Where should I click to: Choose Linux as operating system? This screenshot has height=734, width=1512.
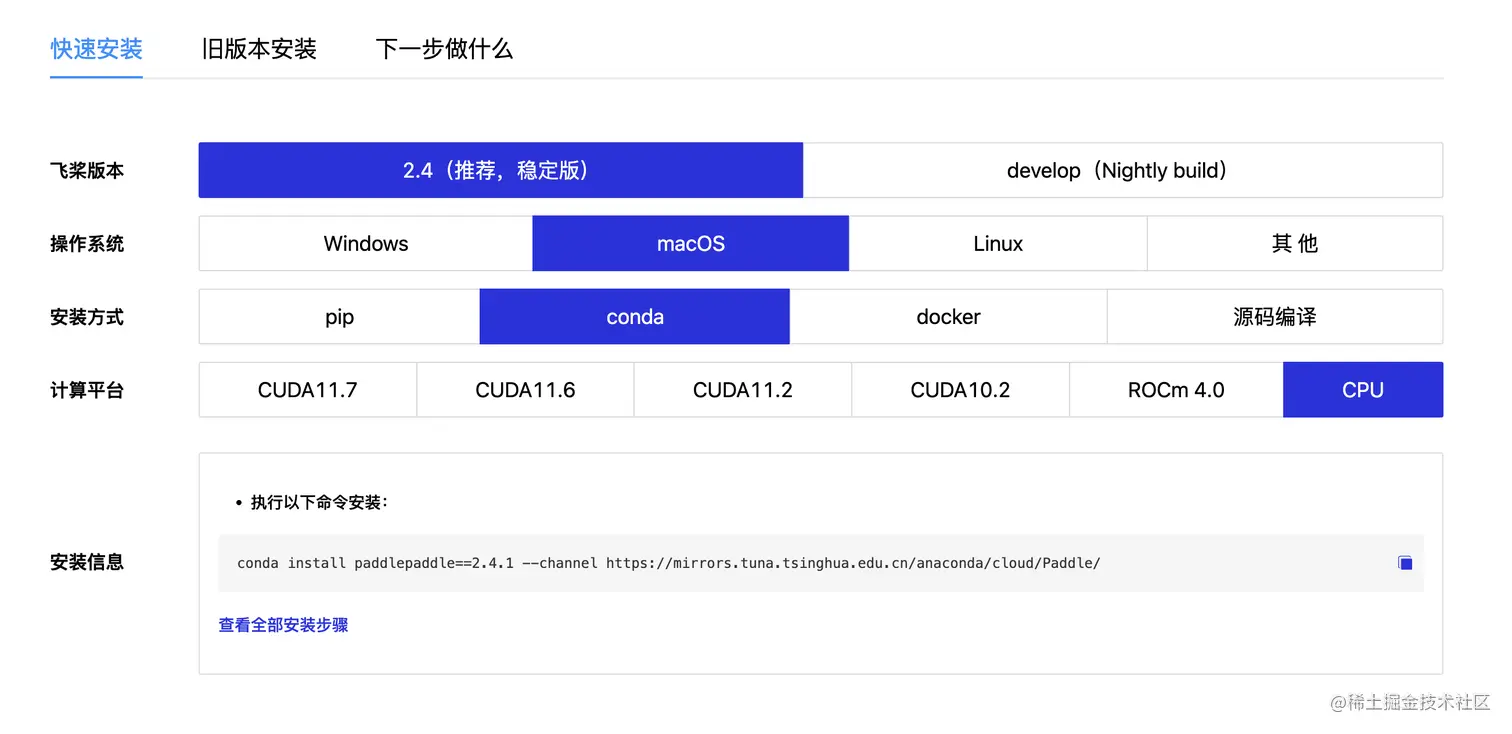pos(998,243)
